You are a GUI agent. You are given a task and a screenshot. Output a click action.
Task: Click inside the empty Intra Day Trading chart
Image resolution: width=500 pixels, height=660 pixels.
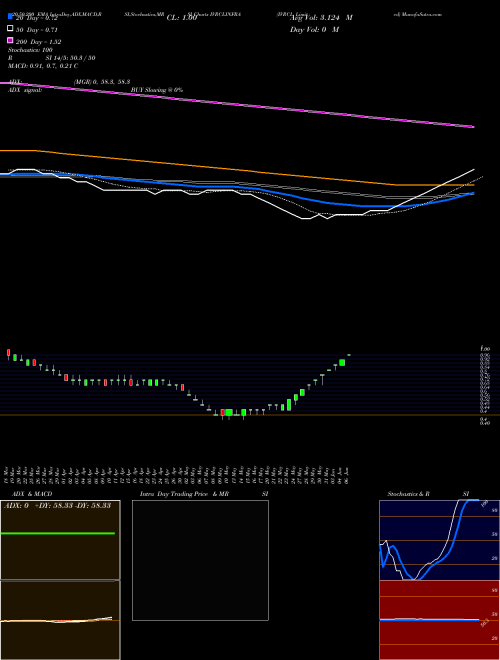tap(200, 560)
